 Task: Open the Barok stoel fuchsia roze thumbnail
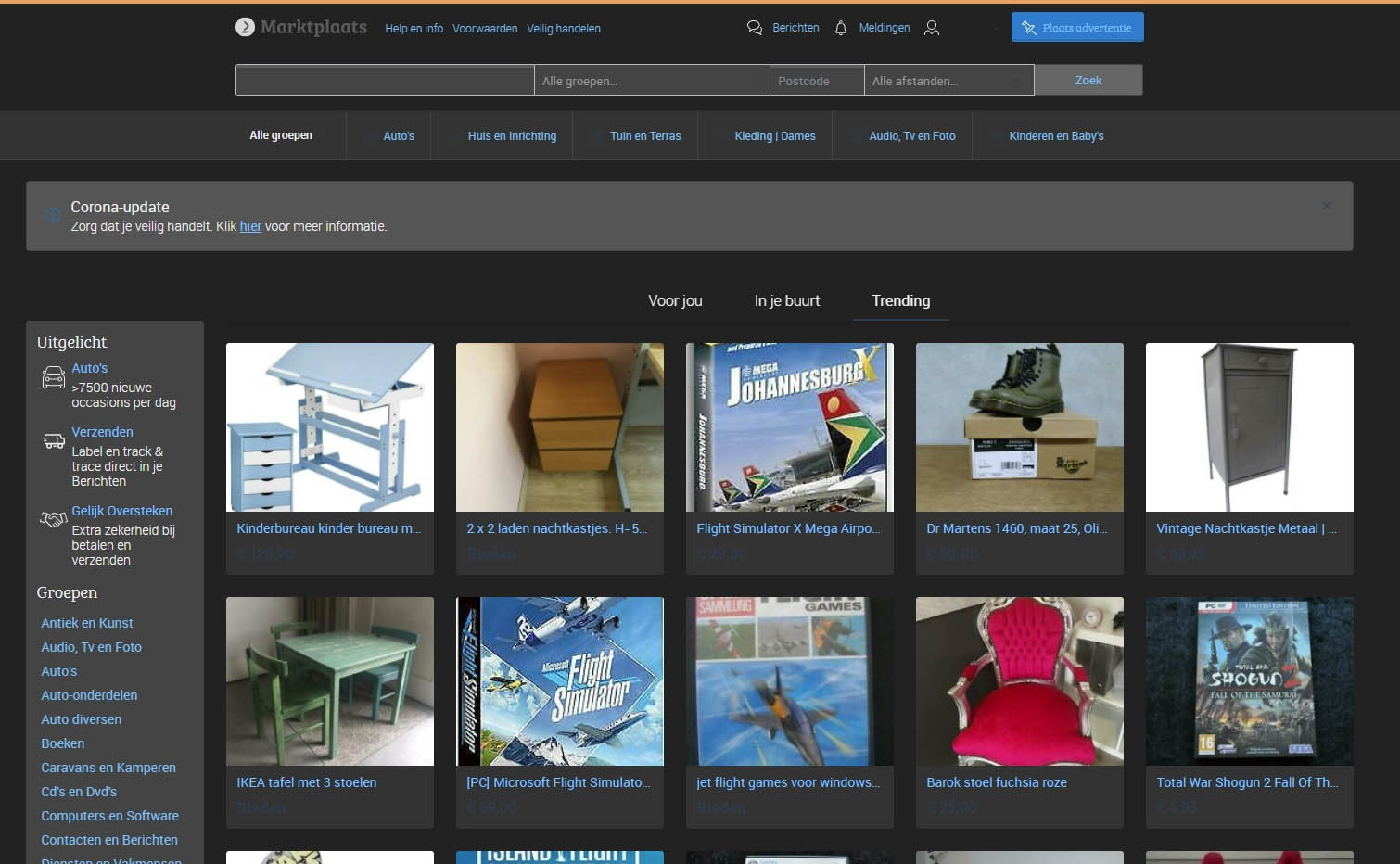pyautogui.click(x=1019, y=681)
